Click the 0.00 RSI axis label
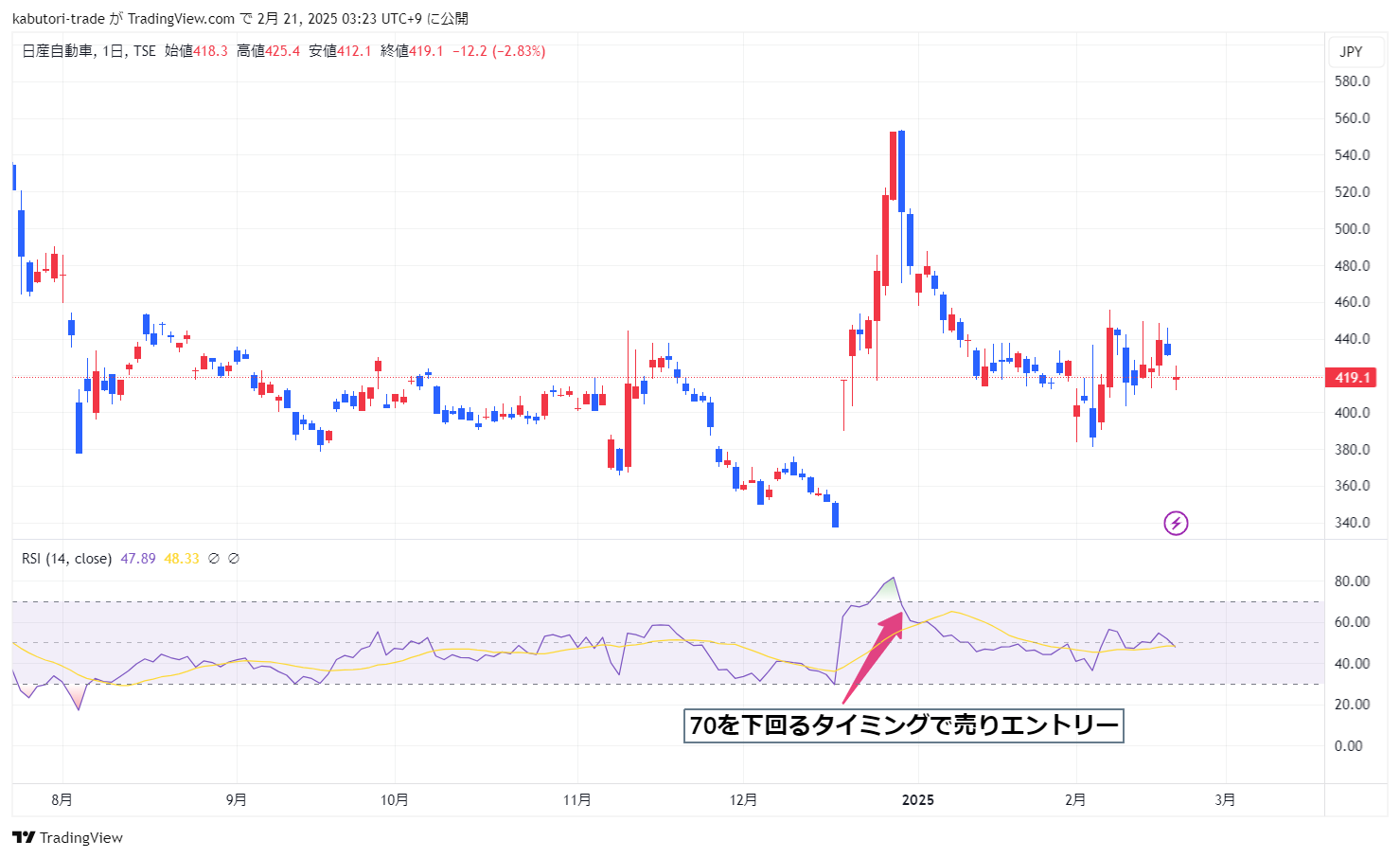 coord(1349,746)
